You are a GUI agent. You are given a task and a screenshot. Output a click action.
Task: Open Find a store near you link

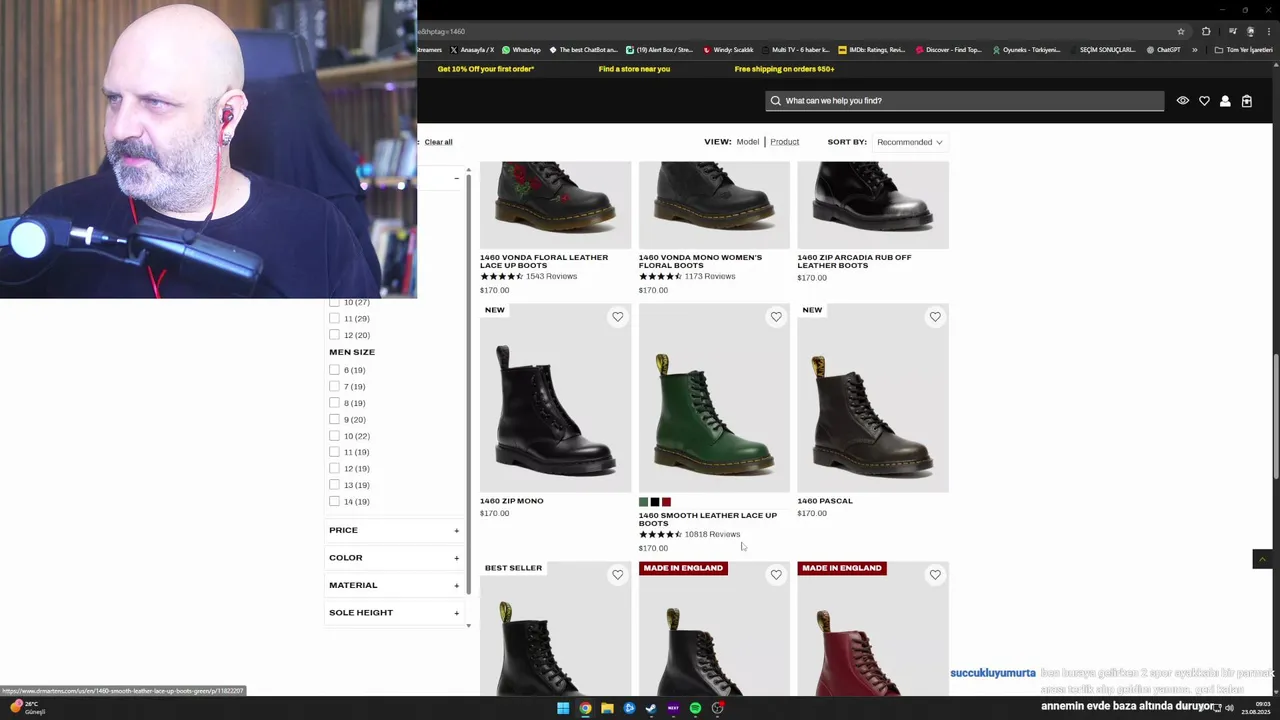634,69
